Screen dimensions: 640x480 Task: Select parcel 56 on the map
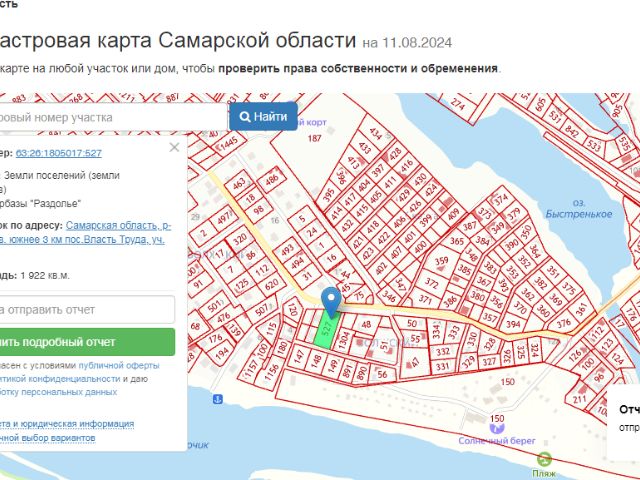pos(382,374)
